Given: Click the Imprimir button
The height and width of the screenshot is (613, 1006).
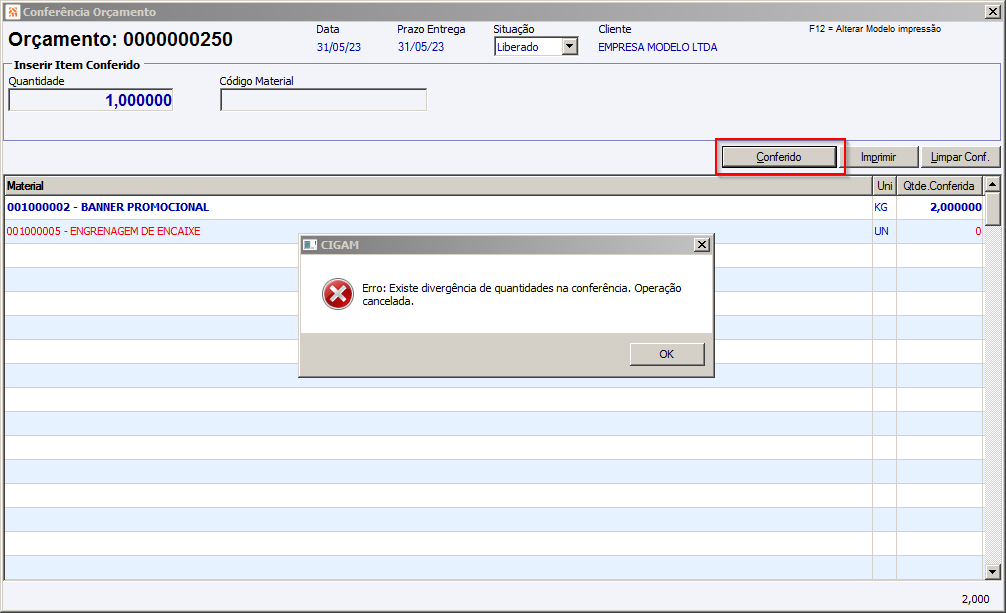Looking at the screenshot, I should pyautogui.click(x=878, y=157).
